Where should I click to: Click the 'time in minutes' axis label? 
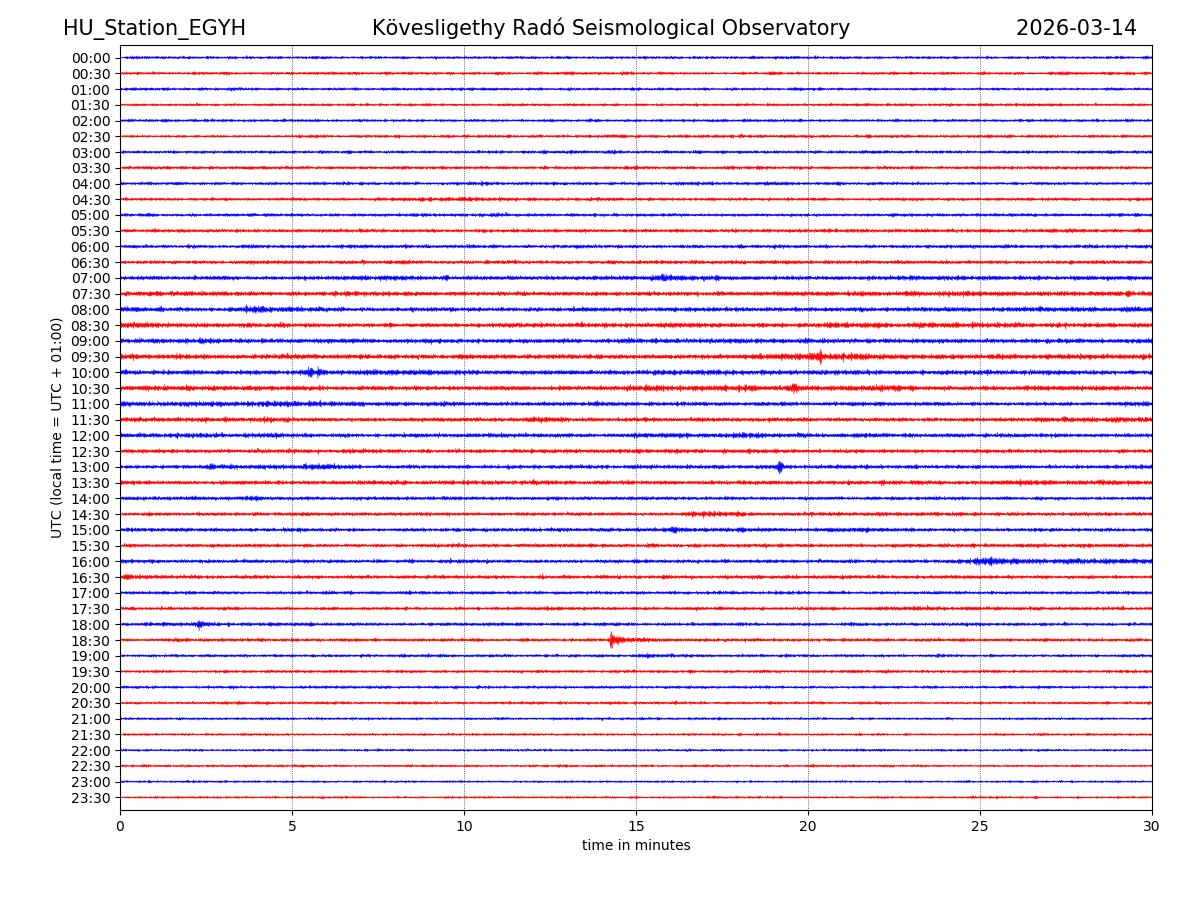(x=636, y=846)
